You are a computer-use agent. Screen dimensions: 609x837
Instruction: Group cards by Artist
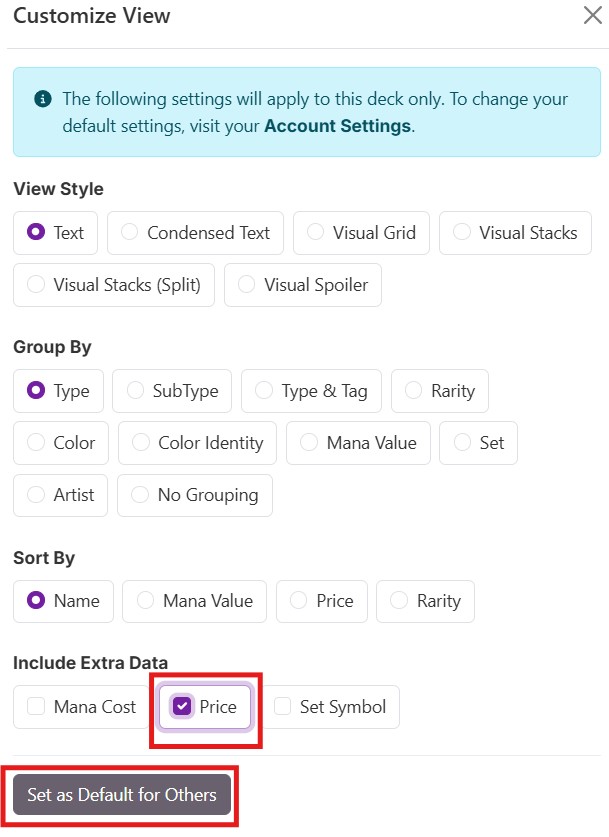point(61,495)
